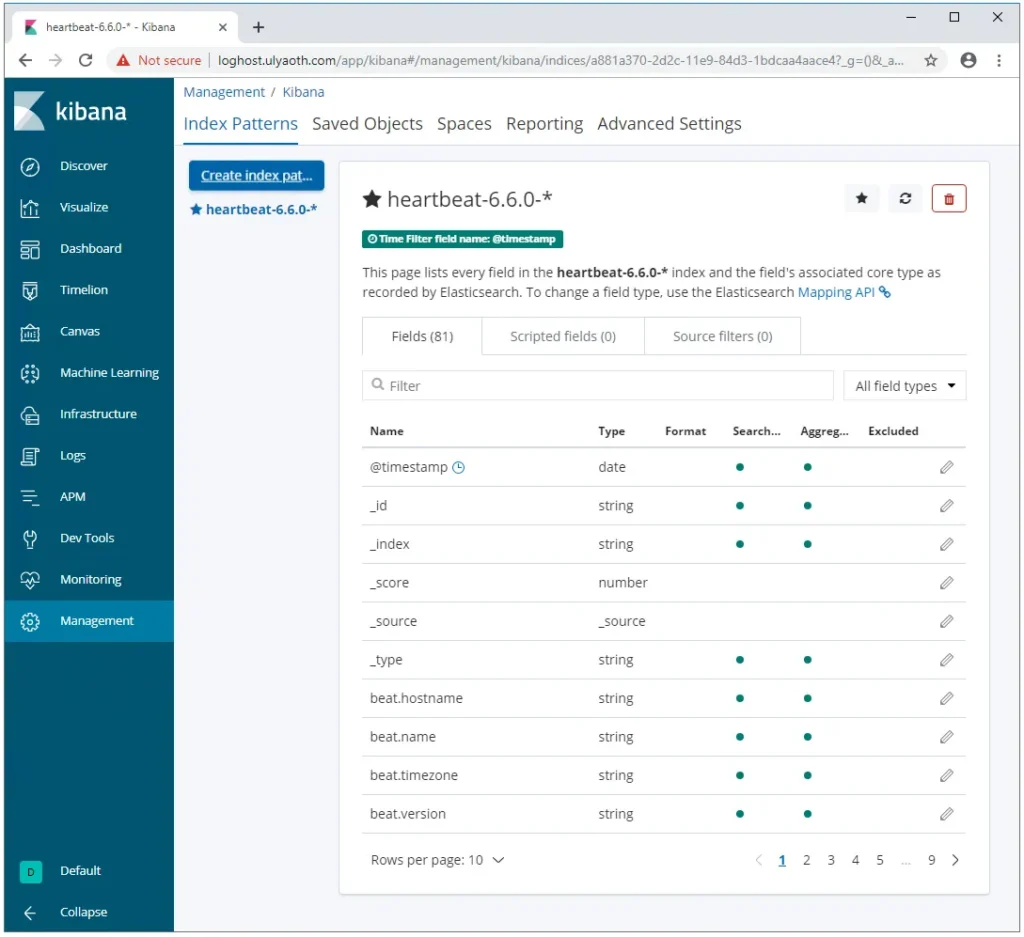Open the Visualize section
This screenshot has width=1024, height=937.
pyautogui.click(x=83, y=207)
